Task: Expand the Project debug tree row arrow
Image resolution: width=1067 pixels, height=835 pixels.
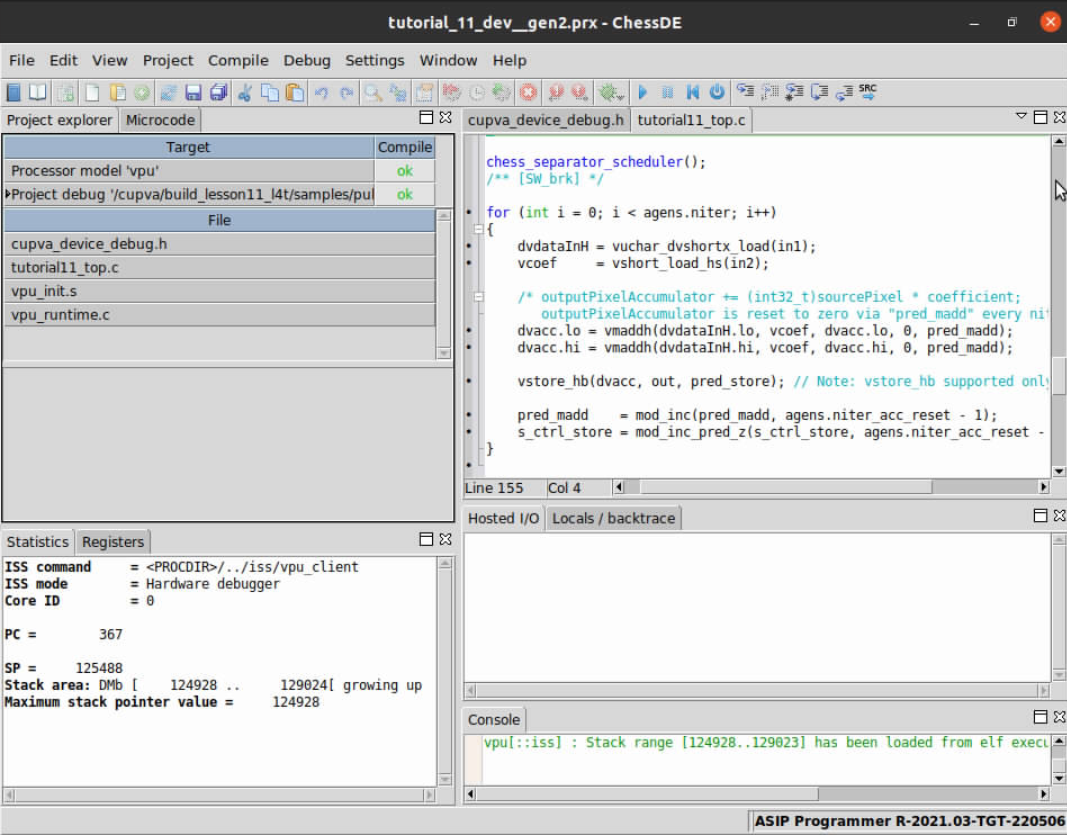Action: pos(8,195)
